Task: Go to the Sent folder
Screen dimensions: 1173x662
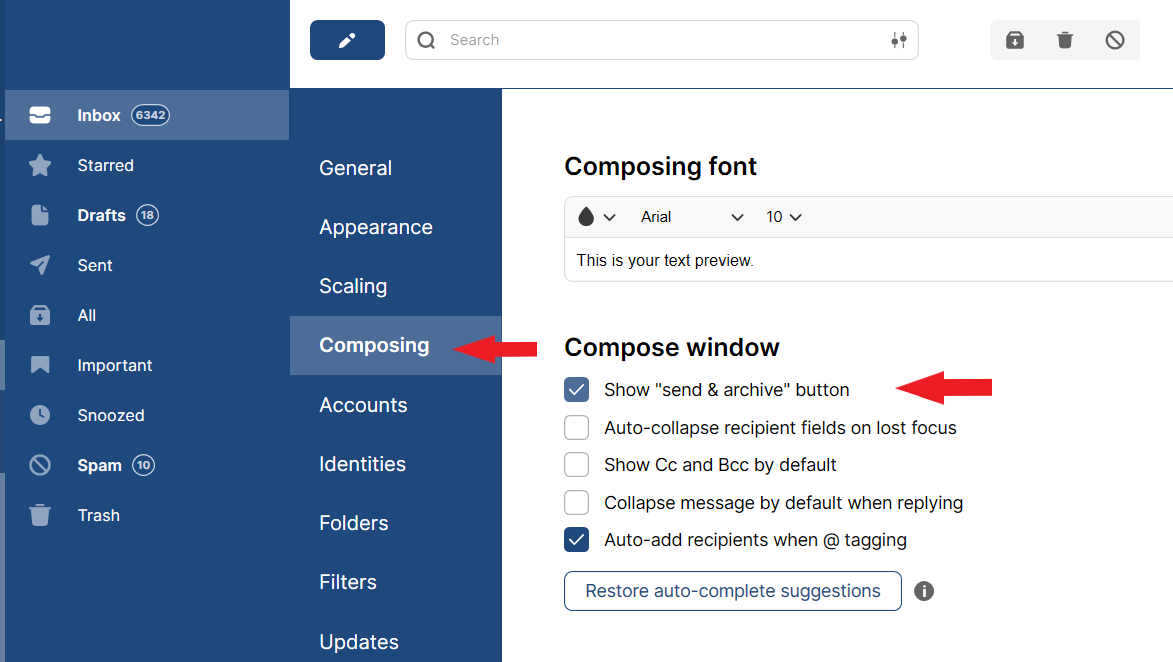Action: pyautogui.click(x=95, y=265)
